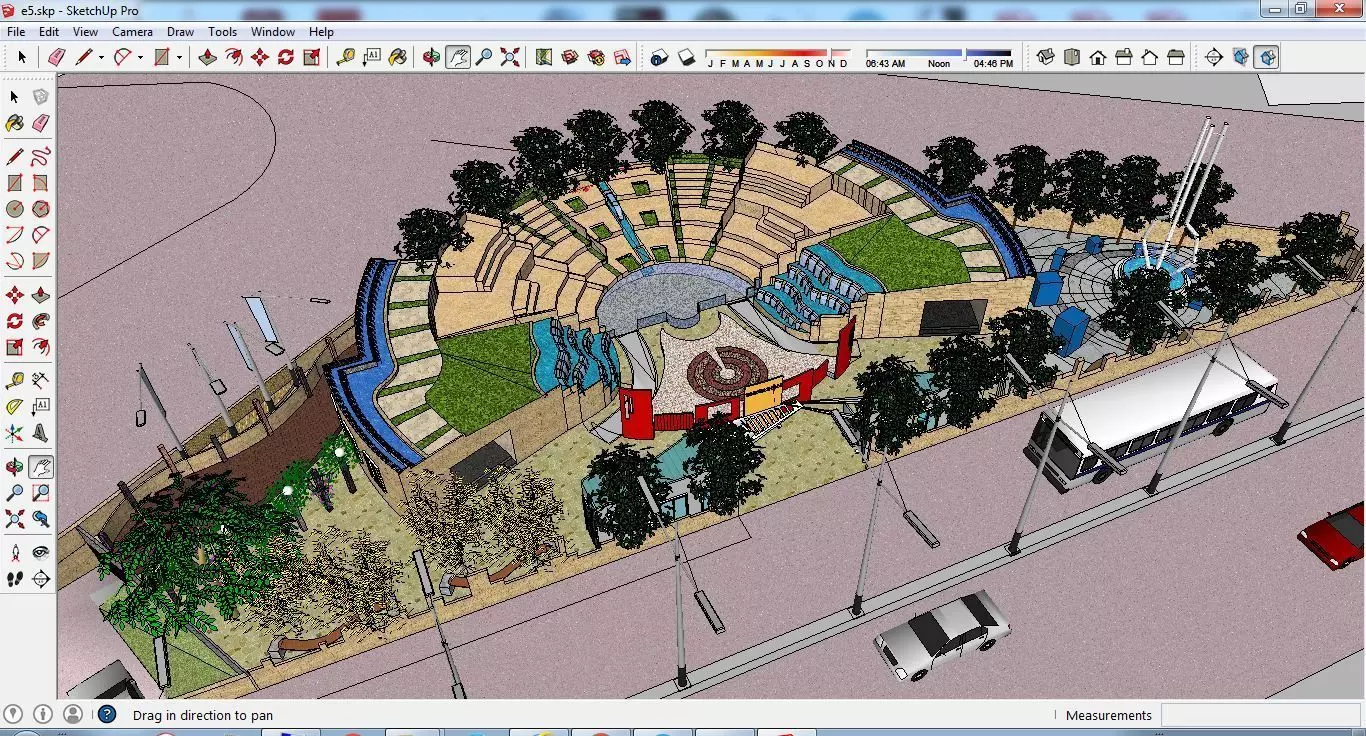
Task: Open the Camera menu
Action: pos(132,32)
